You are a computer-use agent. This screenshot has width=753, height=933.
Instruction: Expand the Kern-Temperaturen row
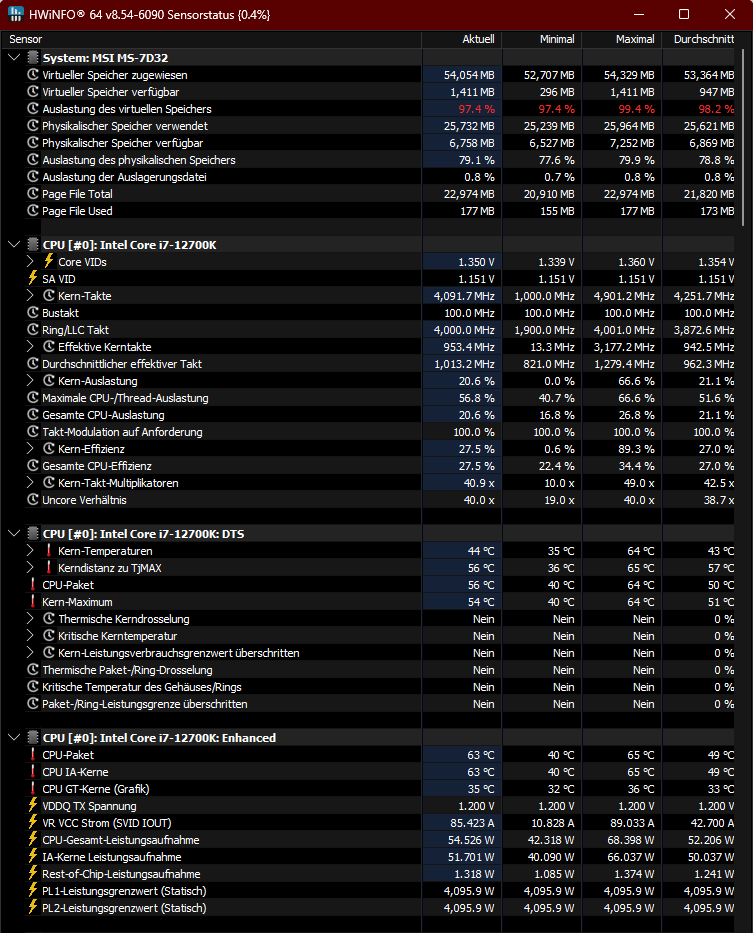[30, 551]
